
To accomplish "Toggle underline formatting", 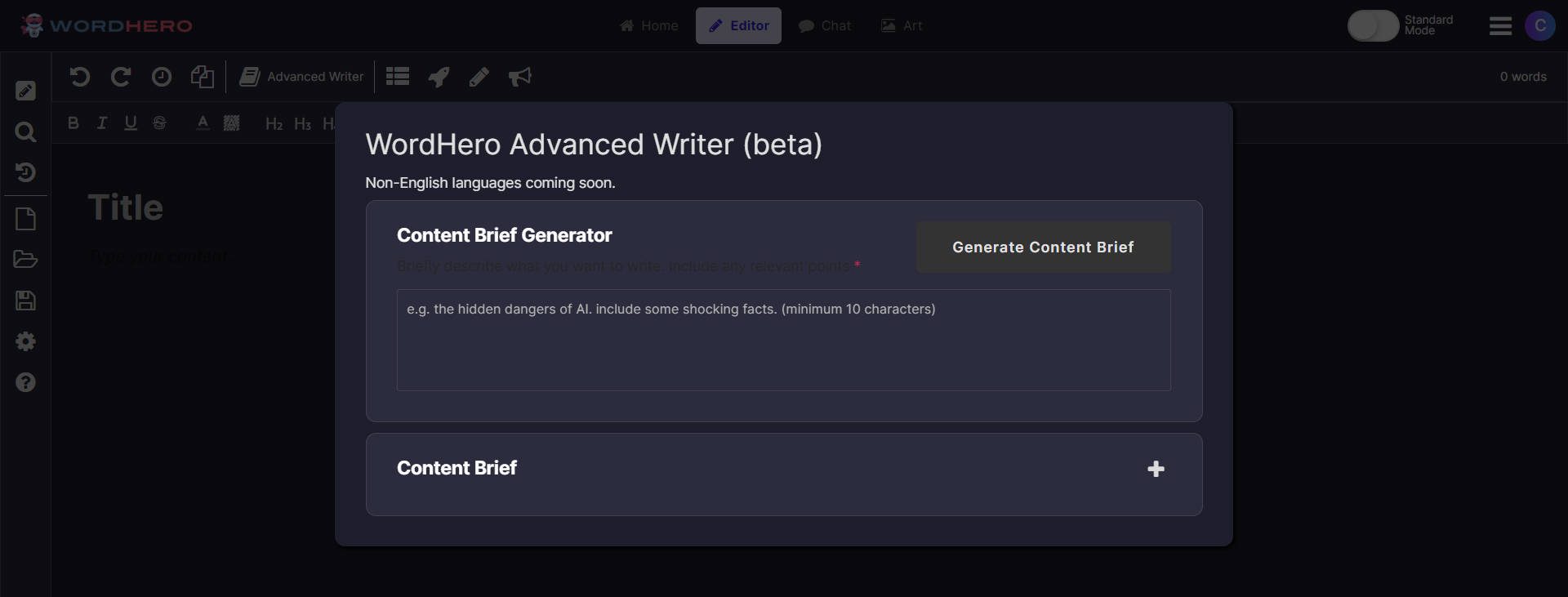I will point(131,123).
